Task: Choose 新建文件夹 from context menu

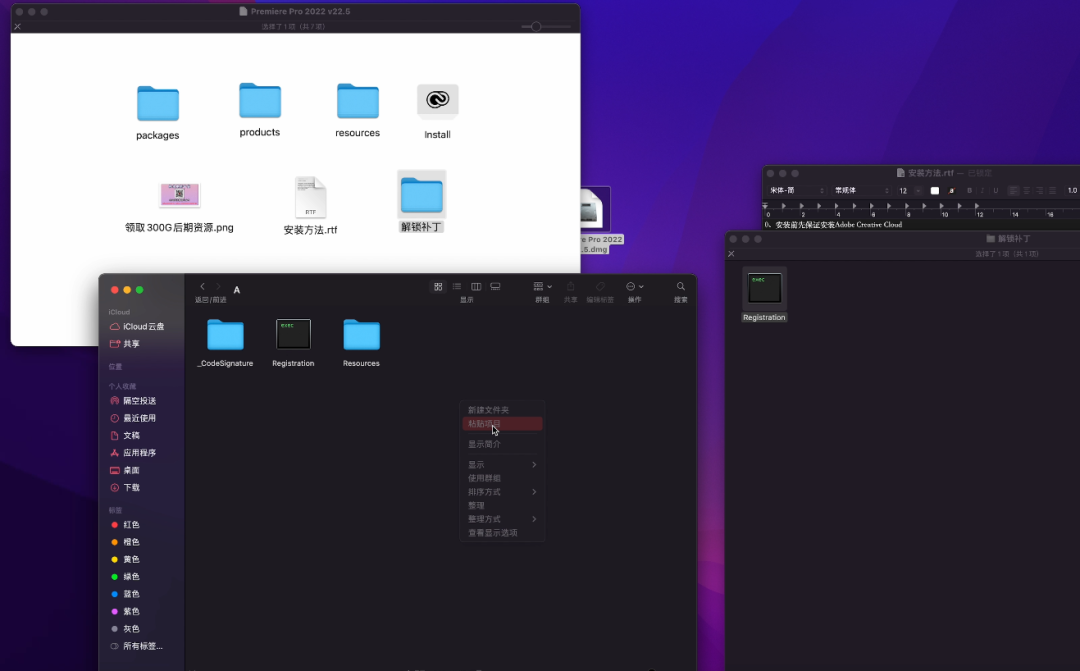Action: (502, 410)
